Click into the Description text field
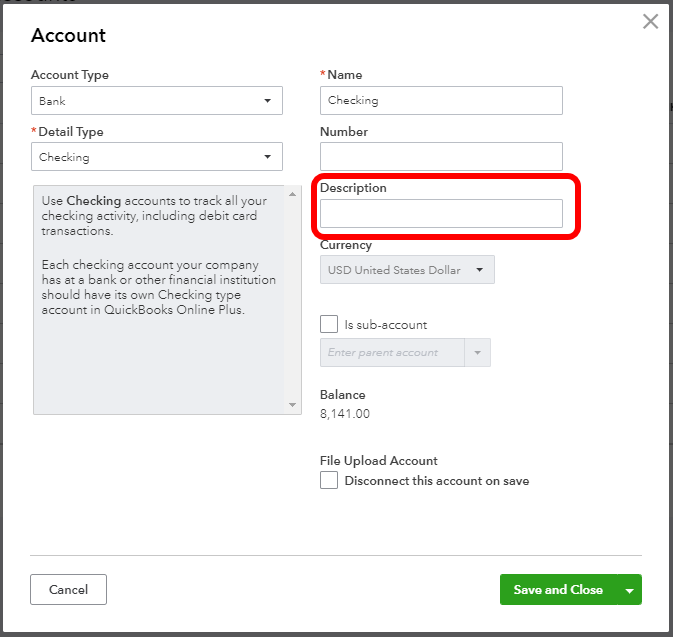This screenshot has width=673, height=637. 441,213
